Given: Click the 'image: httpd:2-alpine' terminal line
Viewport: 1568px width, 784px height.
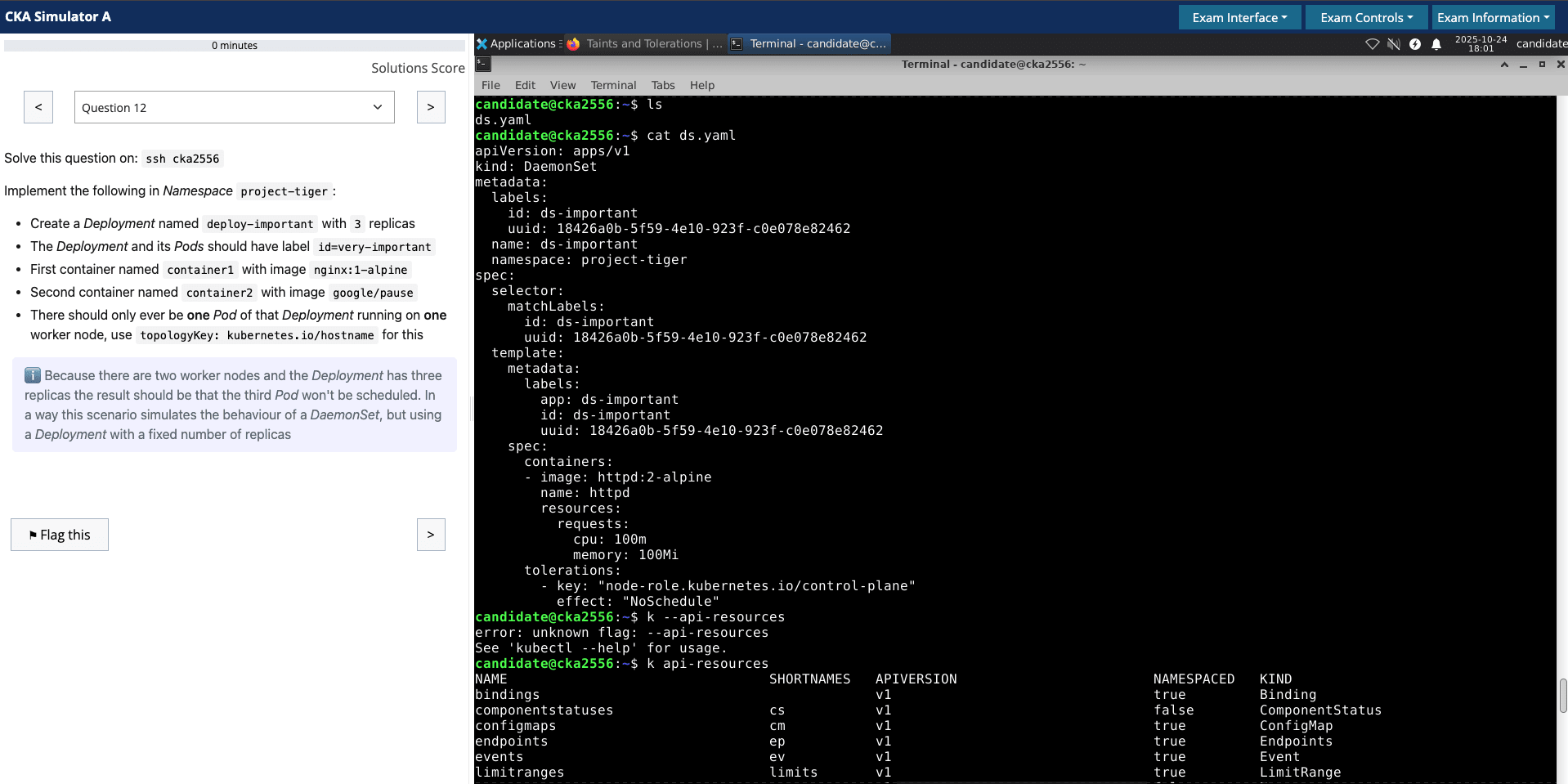Looking at the screenshot, I should pyautogui.click(x=625, y=477).
